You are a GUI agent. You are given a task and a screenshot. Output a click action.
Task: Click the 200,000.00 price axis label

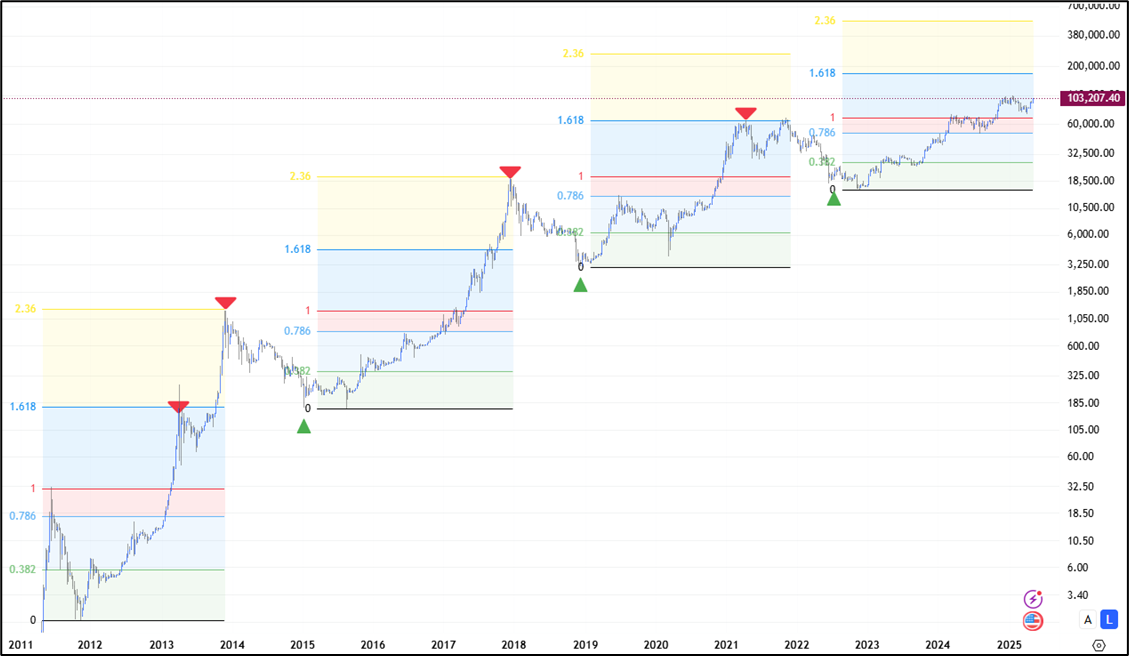(1092, 66)
